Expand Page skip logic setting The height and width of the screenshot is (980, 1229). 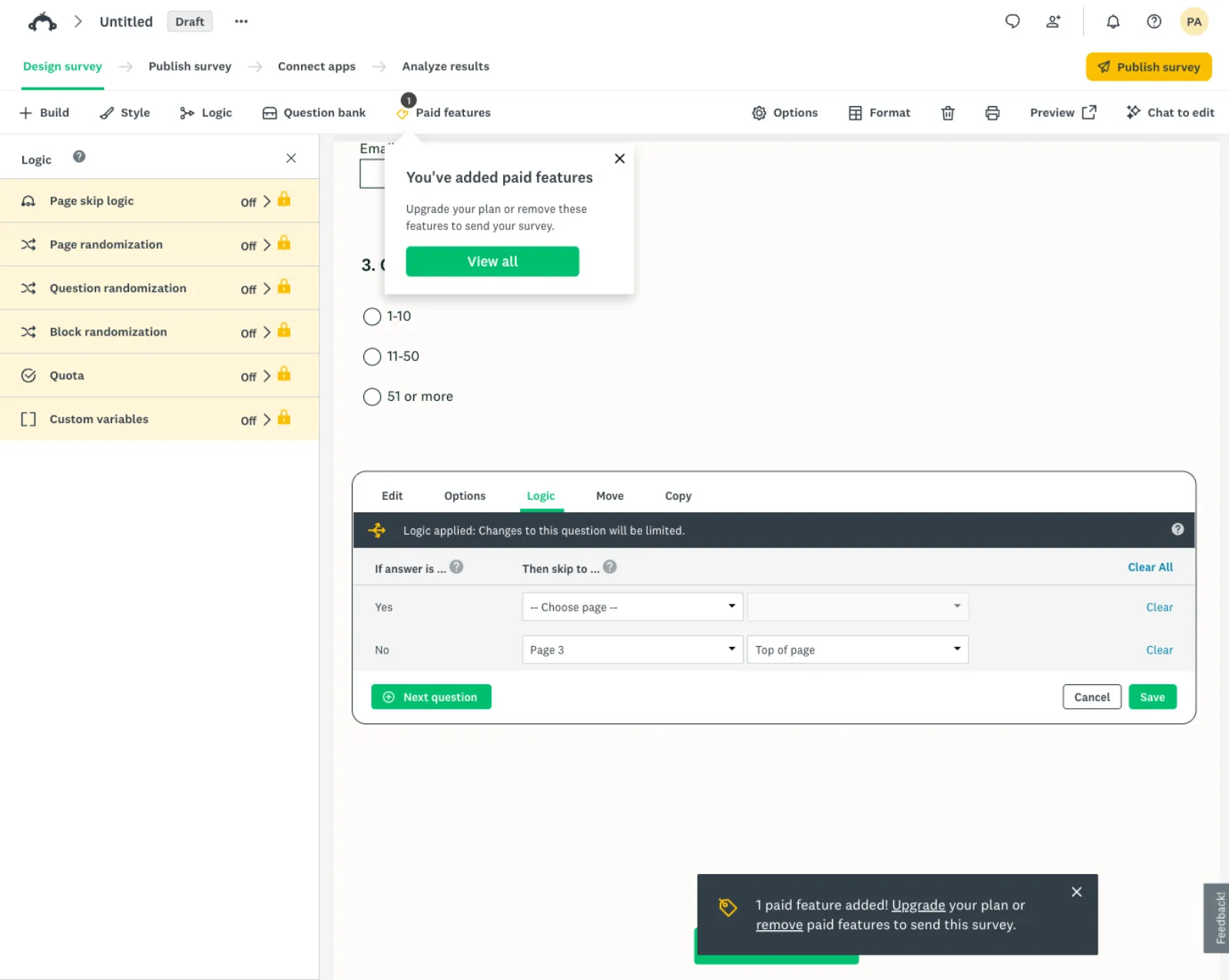[159, 201]
